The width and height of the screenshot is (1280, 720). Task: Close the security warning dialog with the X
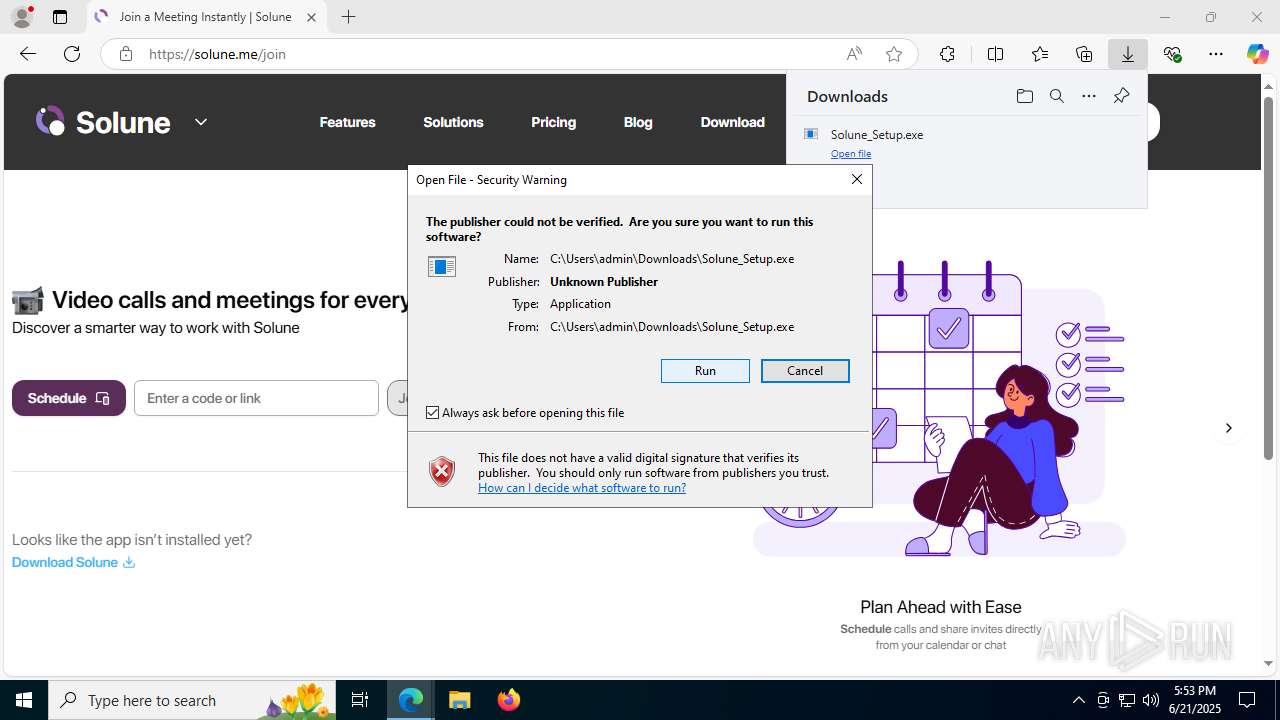857,179
